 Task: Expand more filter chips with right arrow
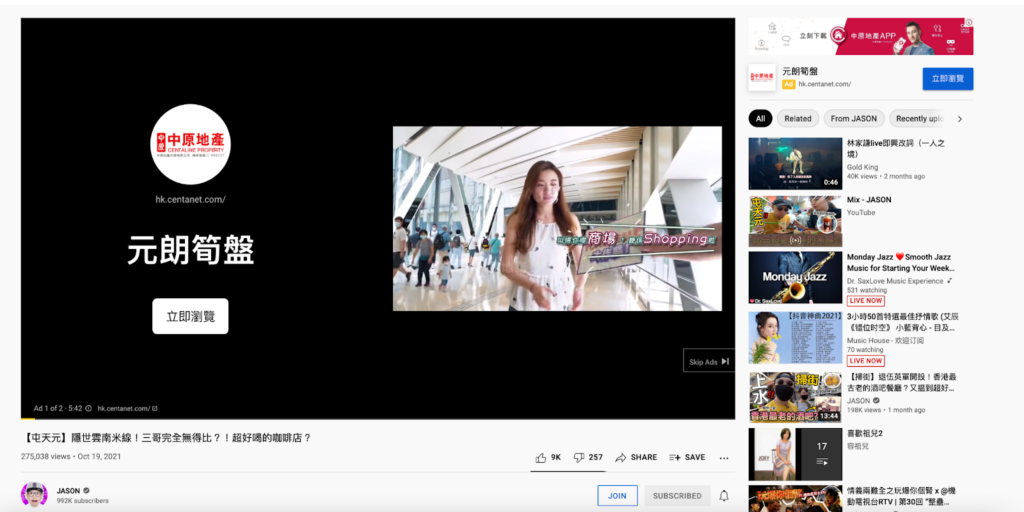959,119
